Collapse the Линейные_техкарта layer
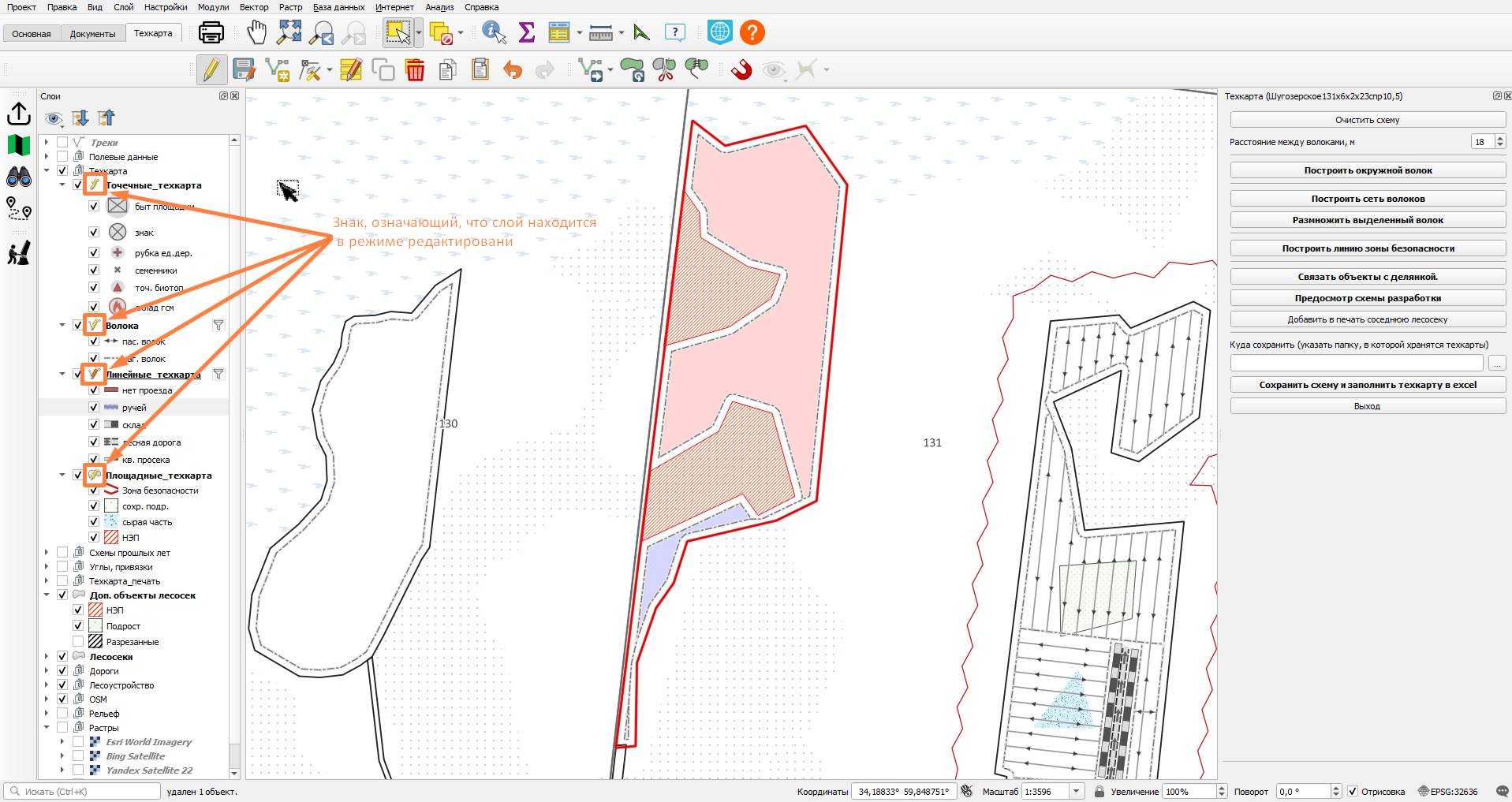The image size is (1512, 802). (62, 374)
